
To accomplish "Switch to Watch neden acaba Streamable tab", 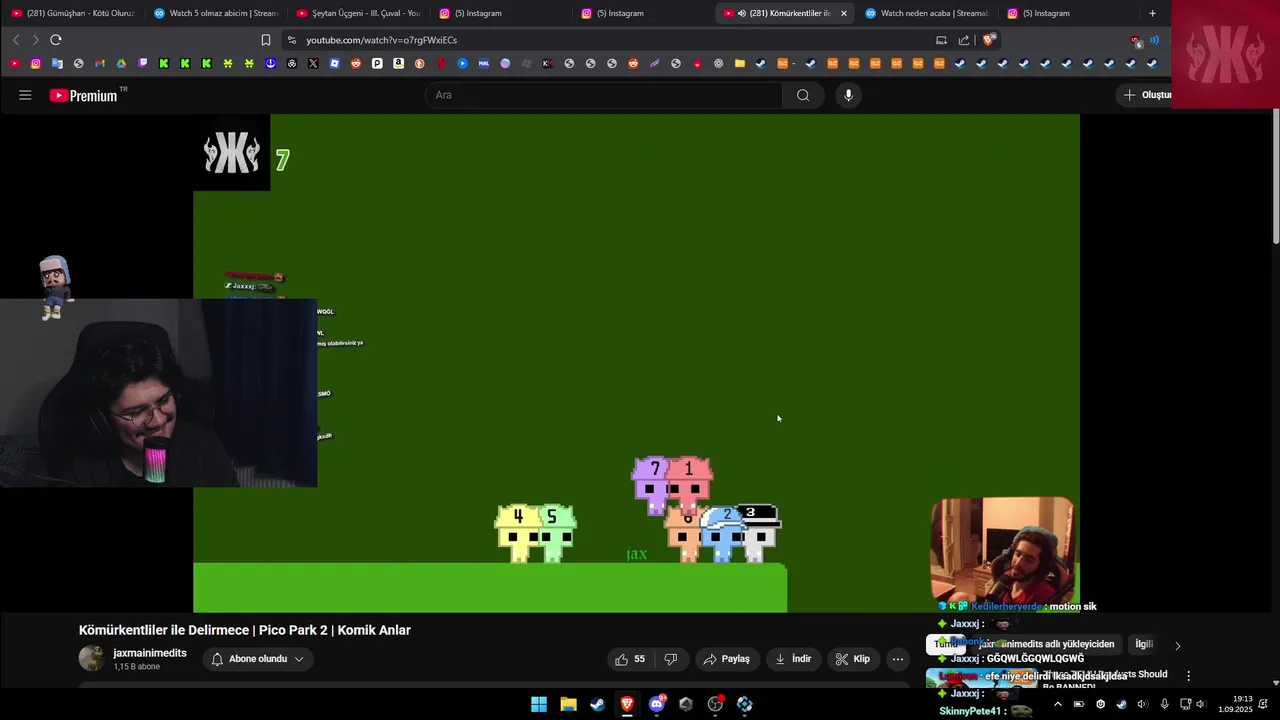I will click(x=927, y=13).
